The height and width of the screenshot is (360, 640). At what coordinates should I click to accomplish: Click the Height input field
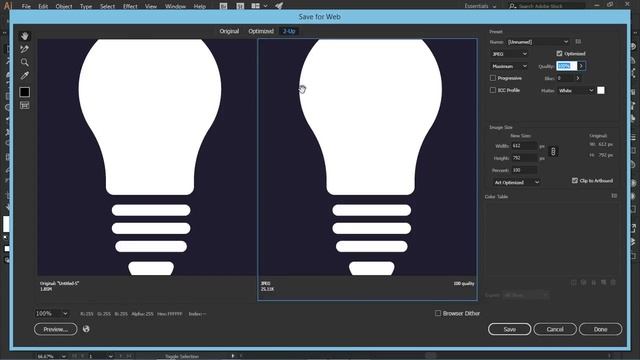524,158
